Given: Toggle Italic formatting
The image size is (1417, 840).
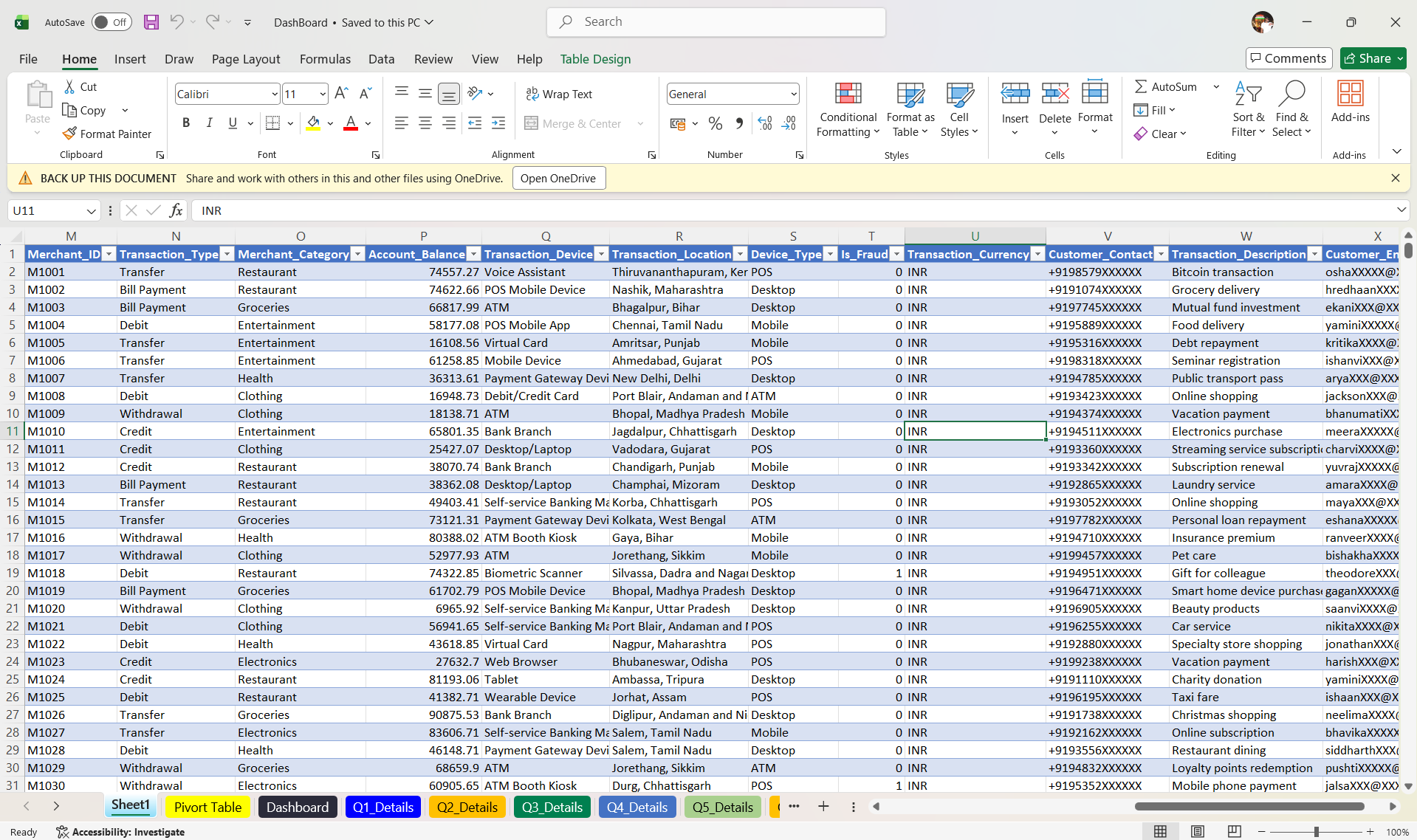Looking at the screenshot, I should click(x=210, y=123).
